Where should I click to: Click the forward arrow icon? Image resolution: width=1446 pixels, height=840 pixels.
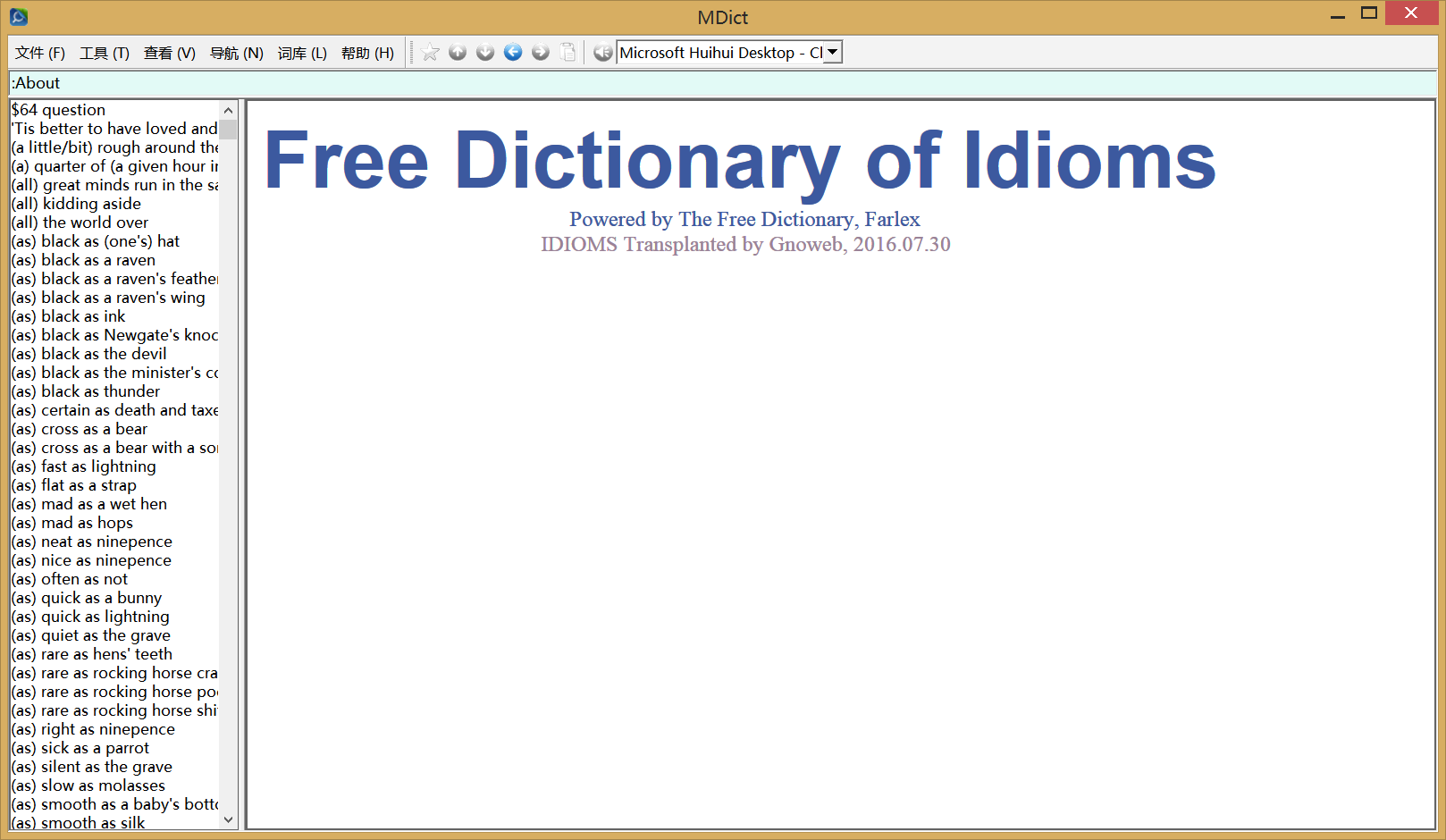541,53
